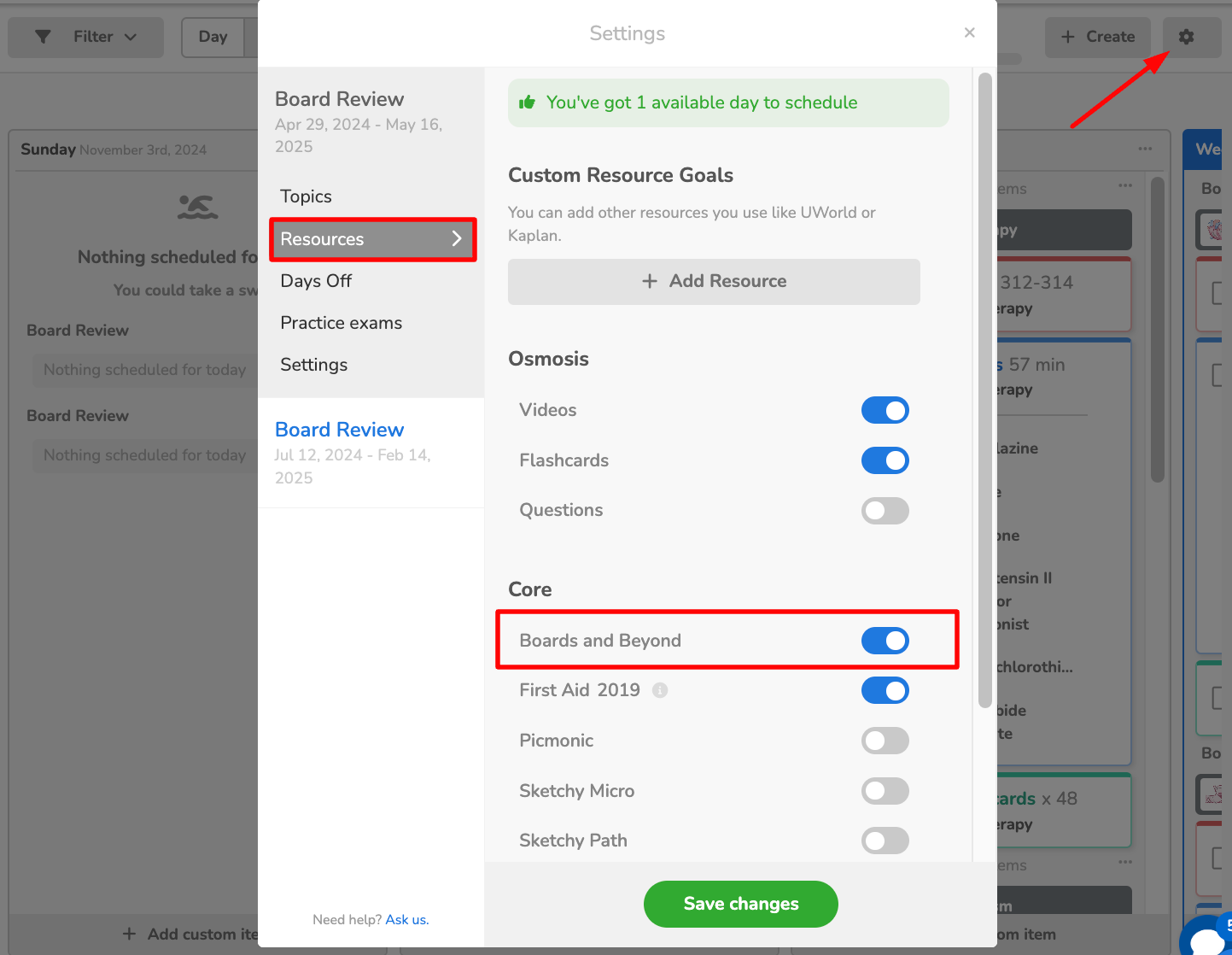
Task: Open the Topics settings section
Action: (x=306, y=196)
